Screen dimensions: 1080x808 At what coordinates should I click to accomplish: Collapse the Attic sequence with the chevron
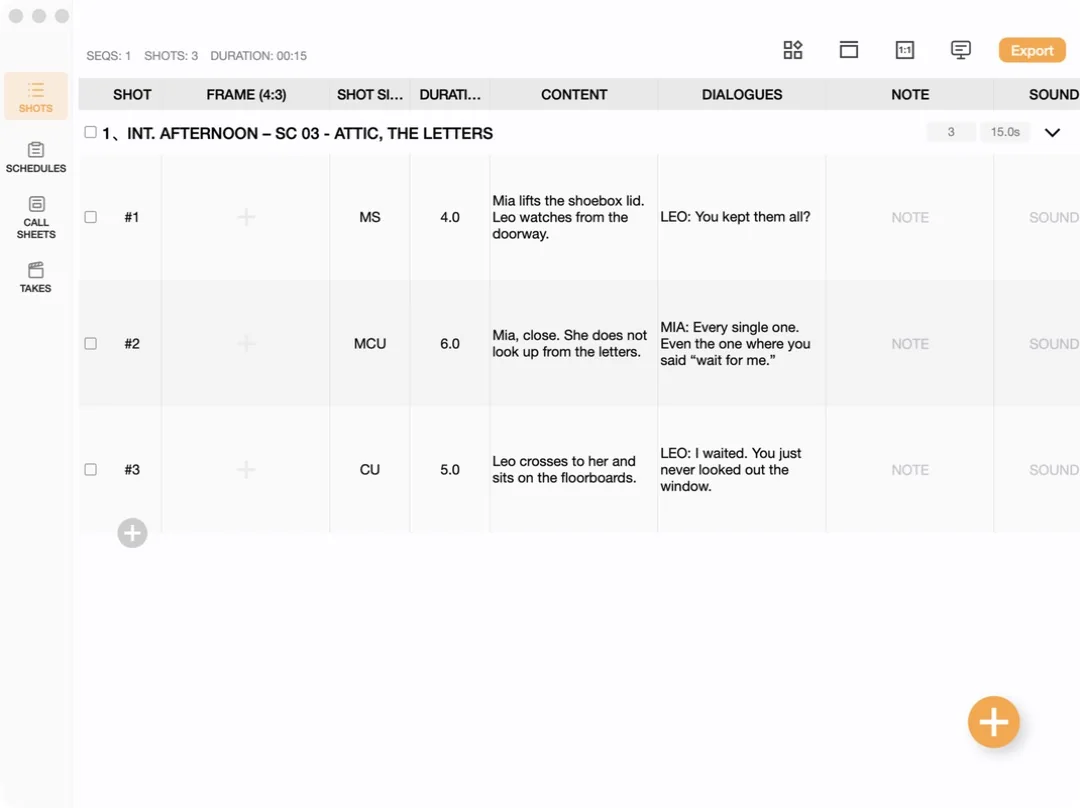1052,132
